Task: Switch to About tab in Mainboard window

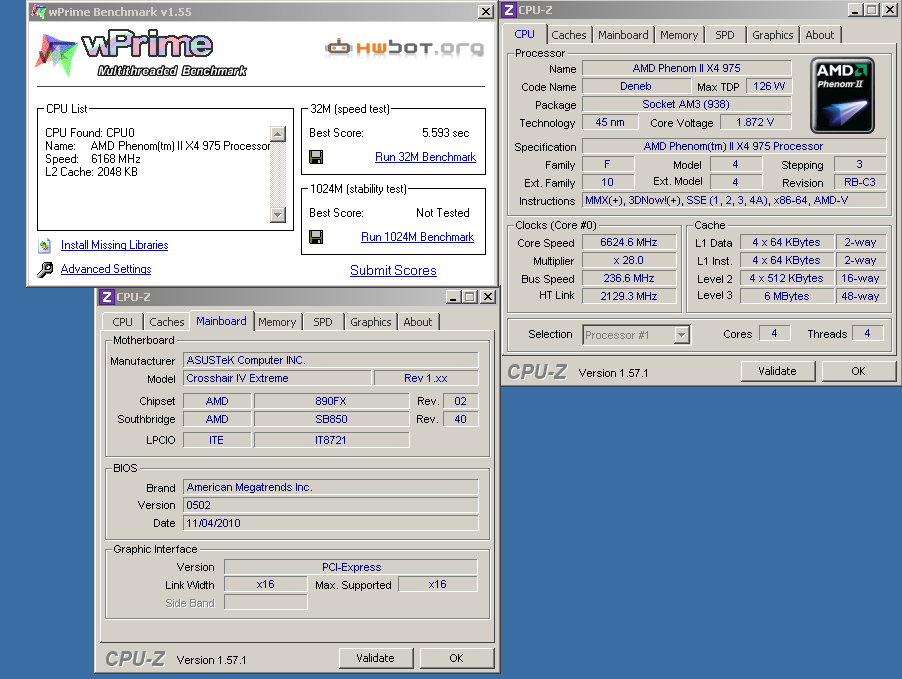Action: point(418,322)
